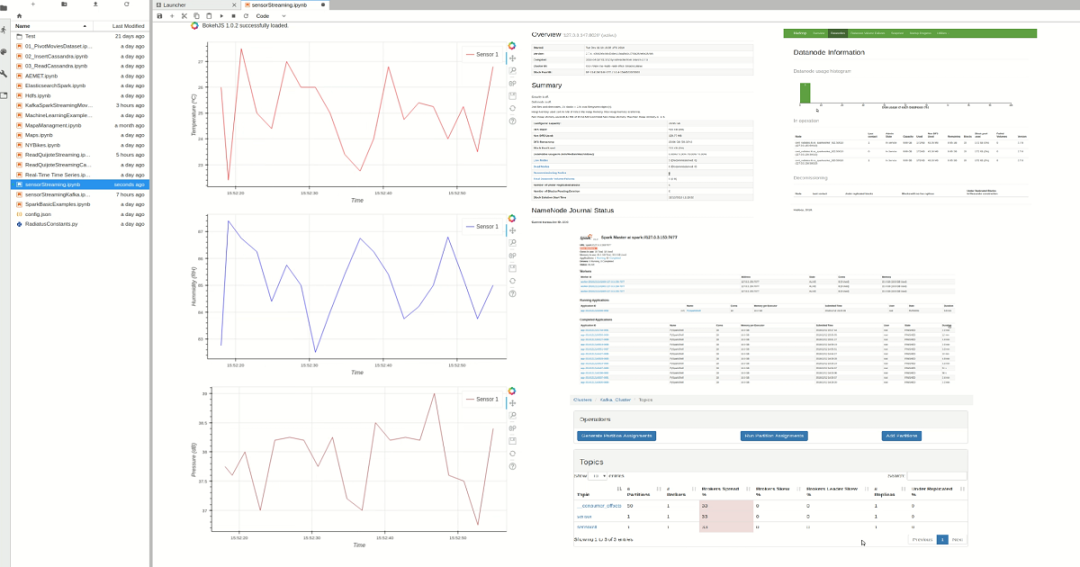Switch to the Launcher tab
Viewport: 1080px width, 567px height.
tap(174, 5)
